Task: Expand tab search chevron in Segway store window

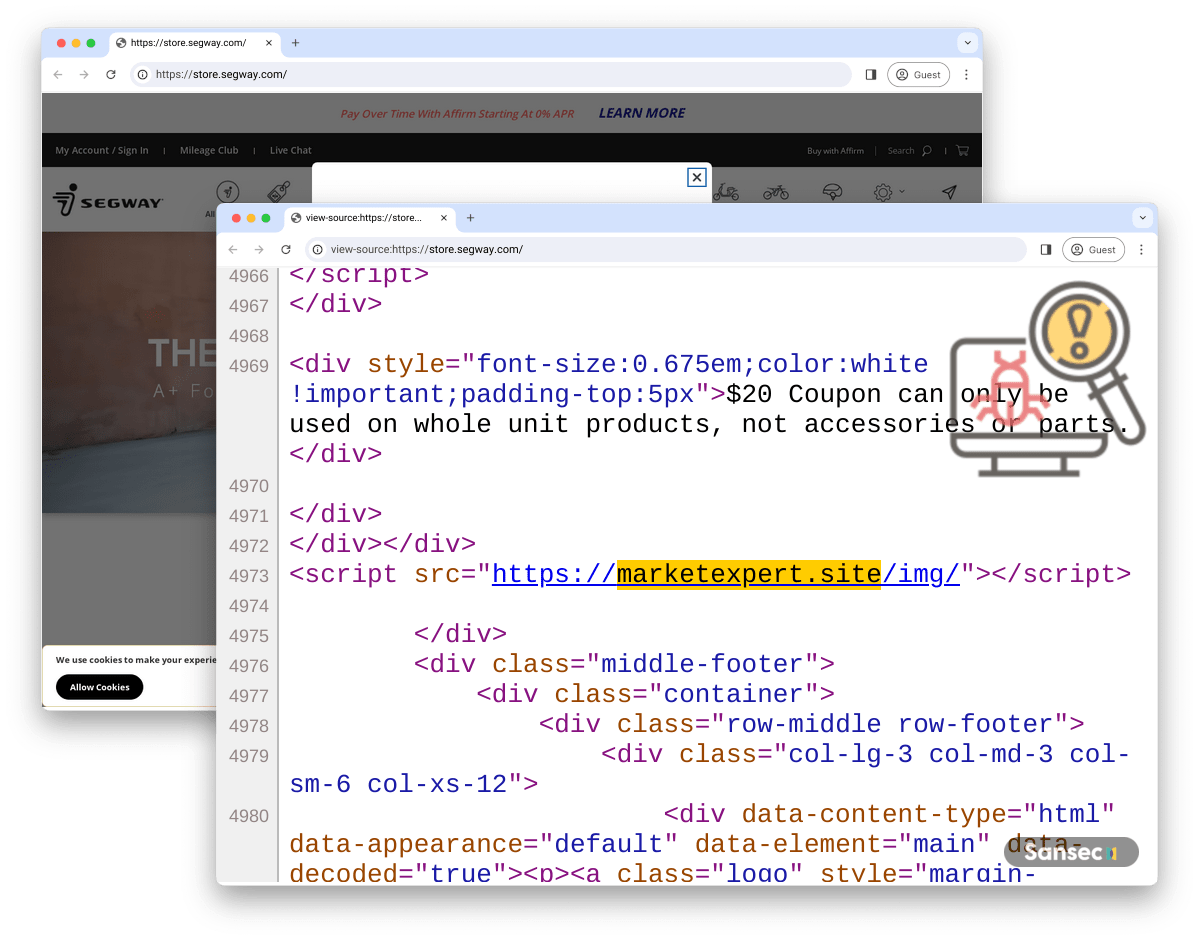Action: (x=966, y=43)
